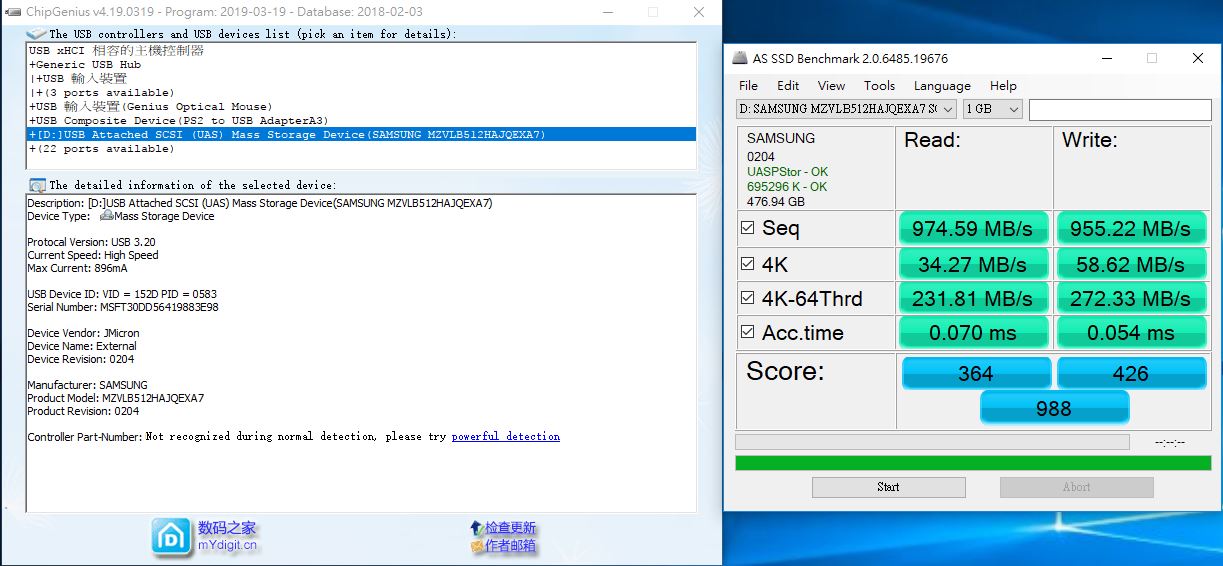Image resolution: width=1223 pixels, height=566 pixels.
Task: Click the USB 輸入裝置 row without mouse name
Action: pyautogui.click(x=361, y=78)
